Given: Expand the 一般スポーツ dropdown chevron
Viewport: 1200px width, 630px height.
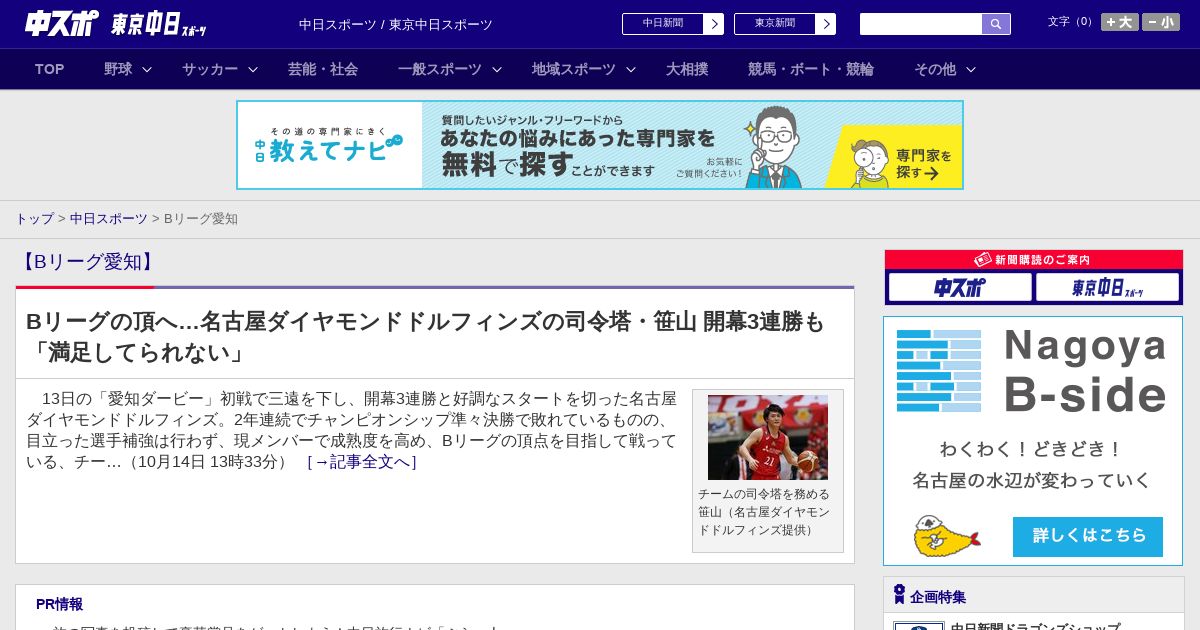Looking at the screenshot, I should coord(497,69).
